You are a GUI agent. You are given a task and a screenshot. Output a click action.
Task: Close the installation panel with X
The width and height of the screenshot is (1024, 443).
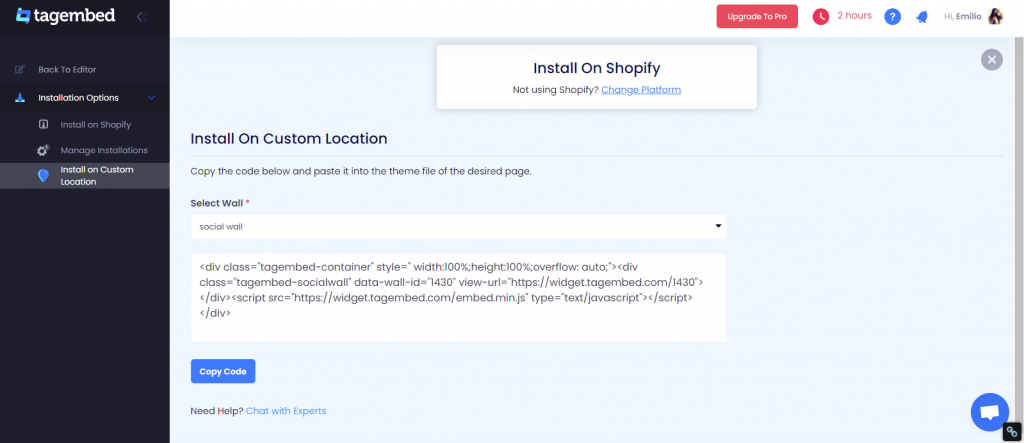click(991, 59)
